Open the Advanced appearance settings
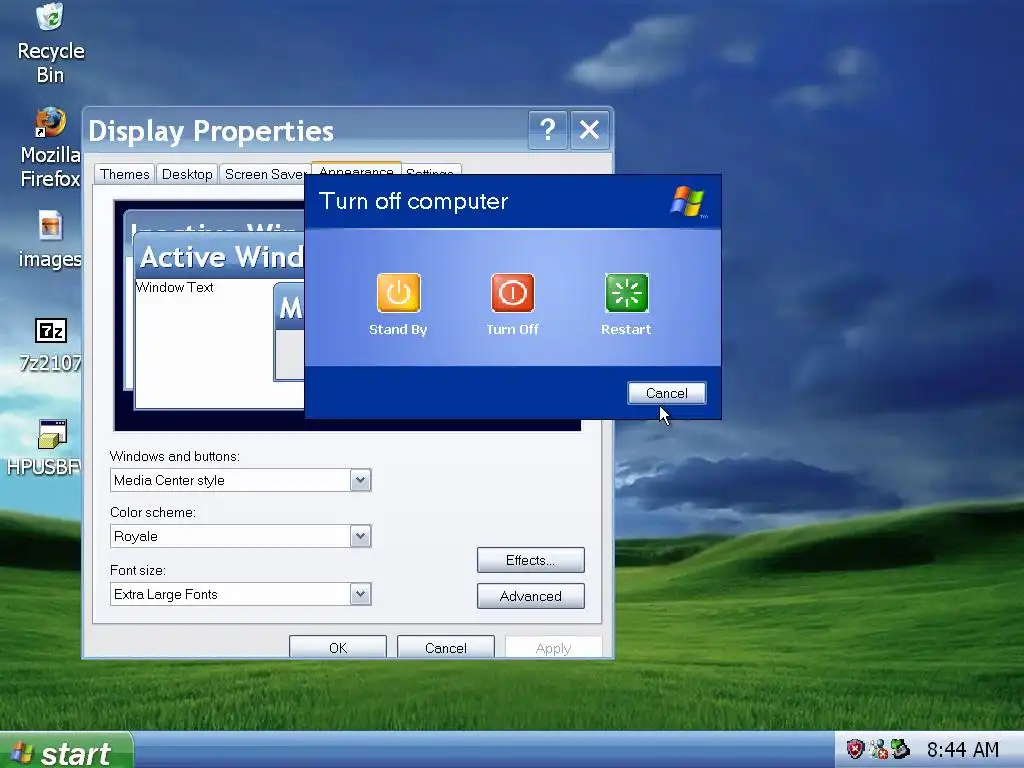Image resolution: width=1024 pixels, height=768 pixels. click(x=530, y=596)
